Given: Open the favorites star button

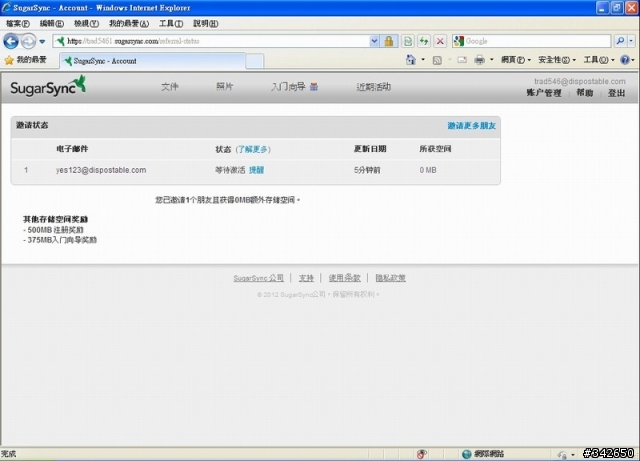Looking at the screenshot, I should [25, 60].
